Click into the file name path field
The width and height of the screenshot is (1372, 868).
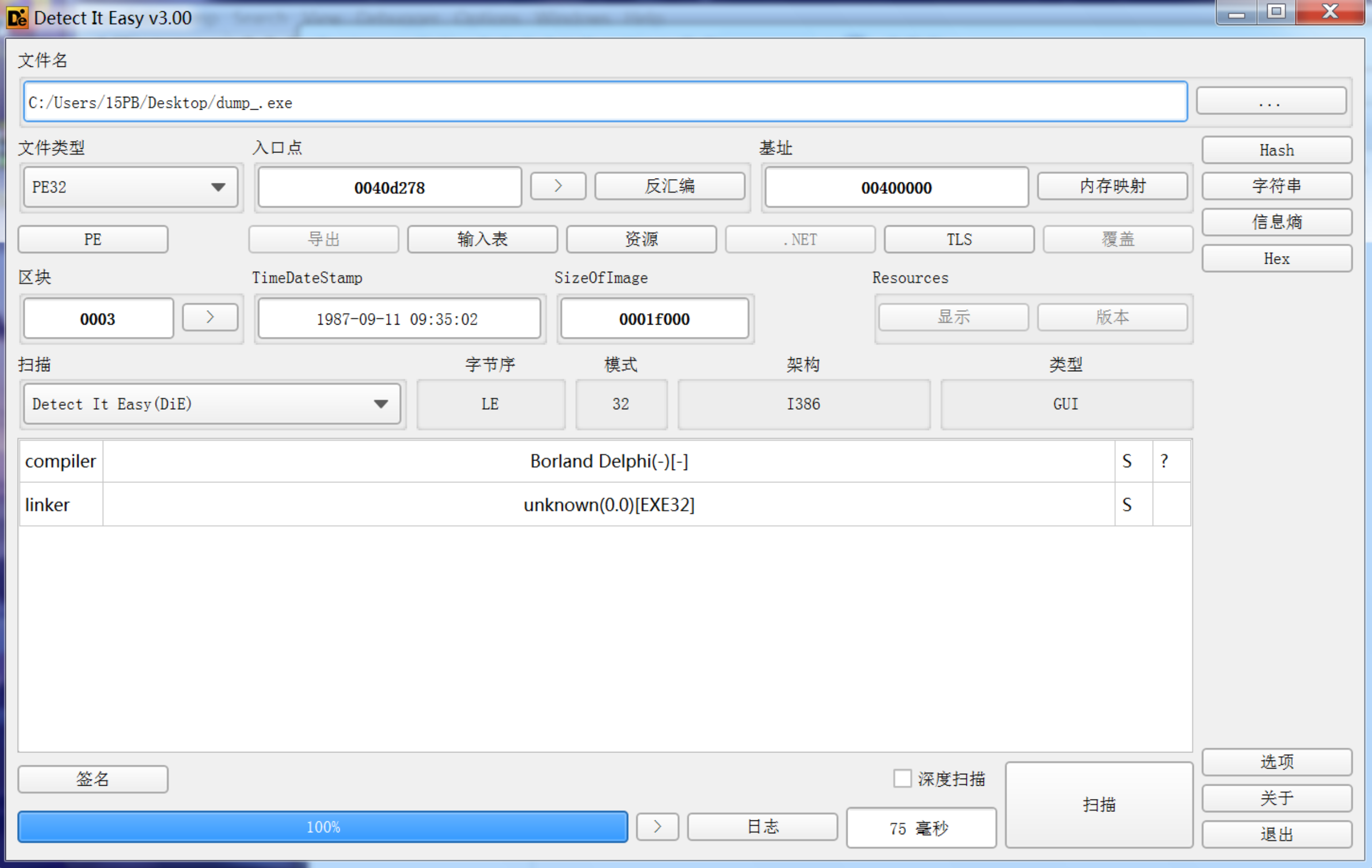604,102
